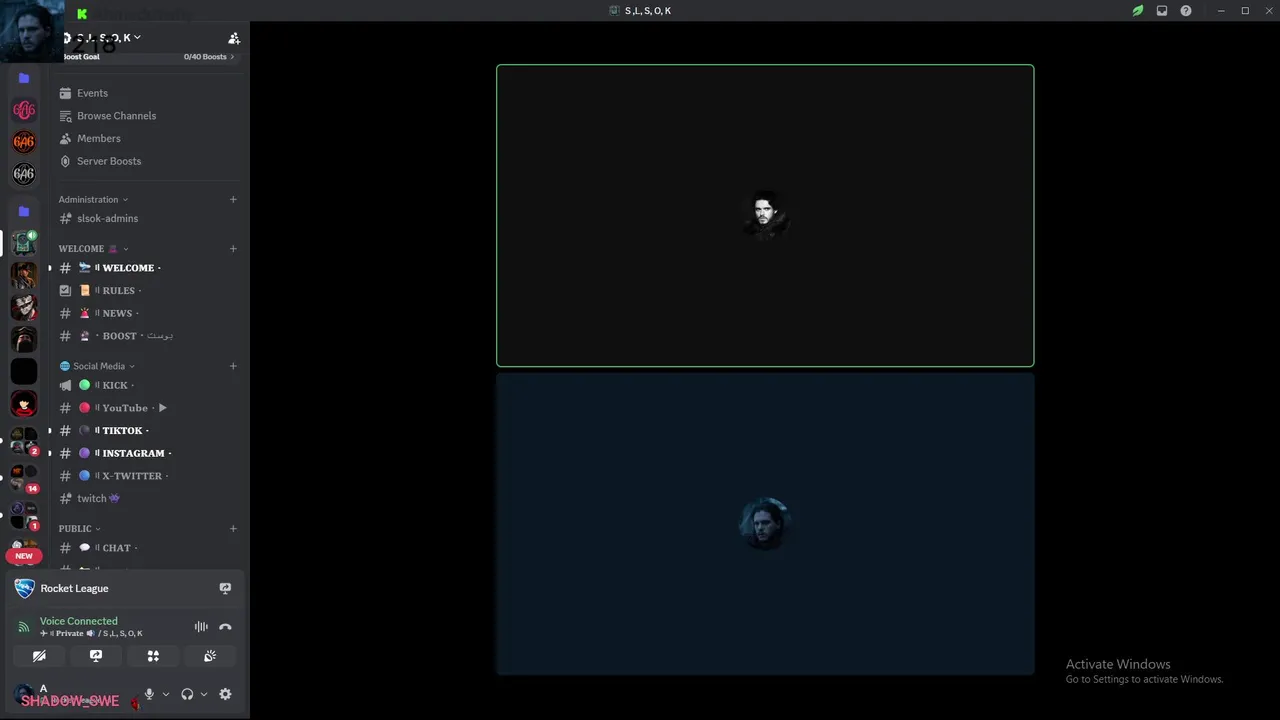Mute the microphone

149,694
